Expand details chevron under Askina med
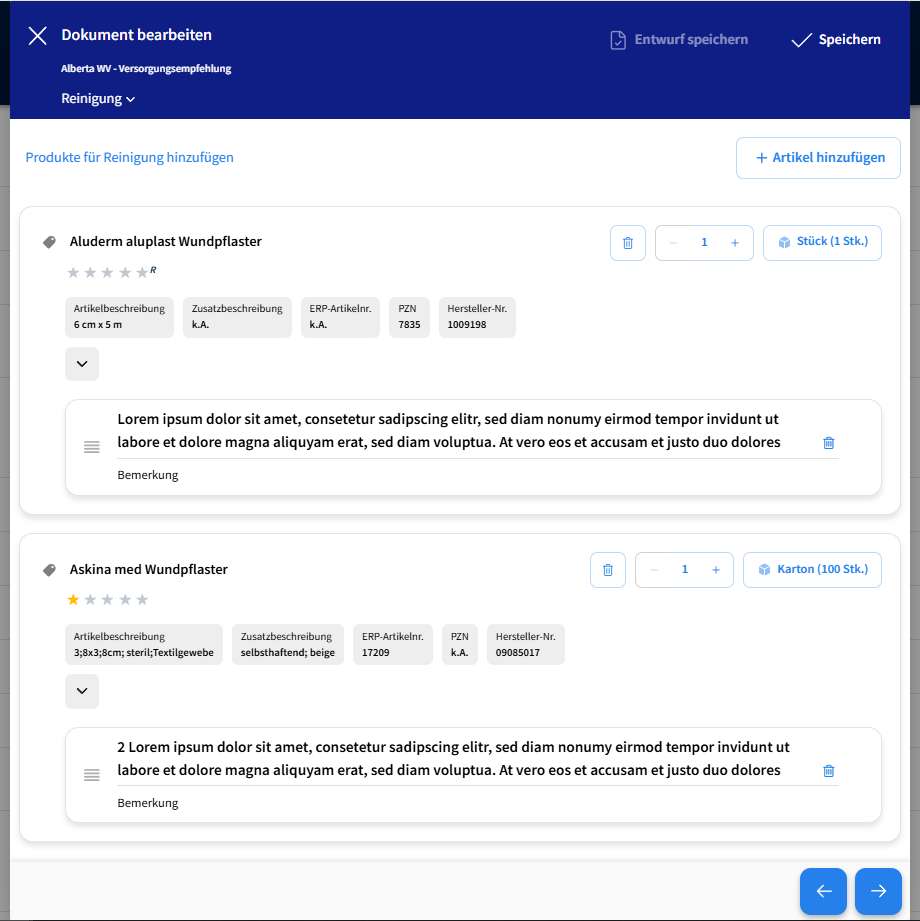Viewport: 920px width, 921px height. point(82,691)
